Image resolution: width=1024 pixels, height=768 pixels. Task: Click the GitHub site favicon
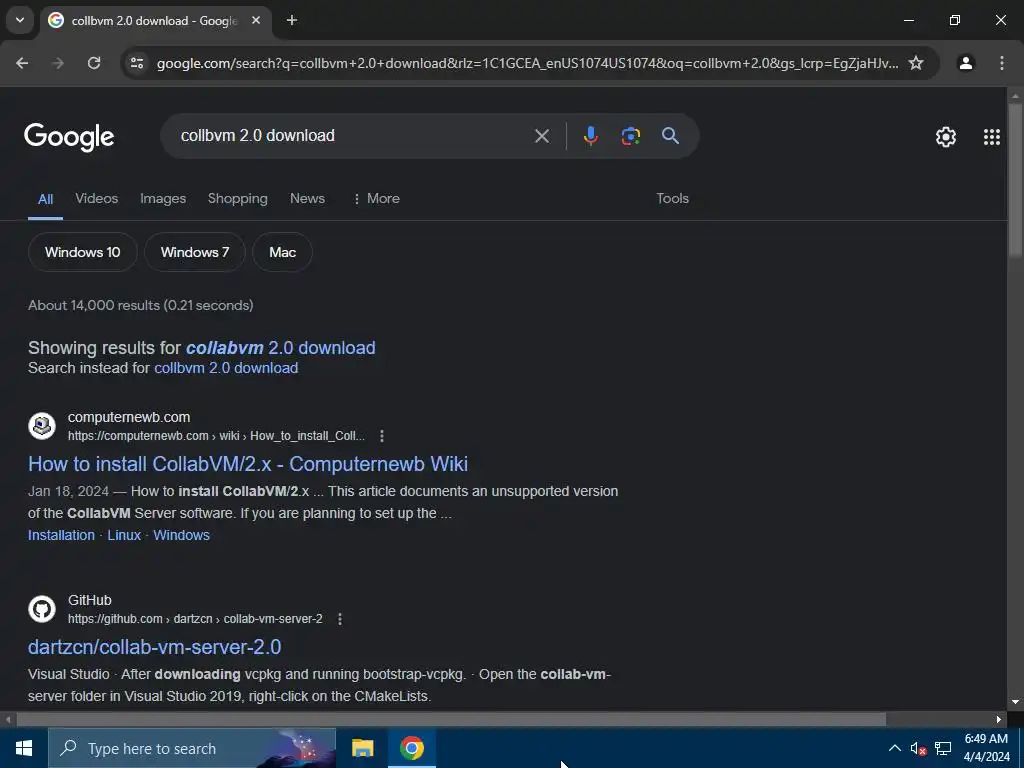(42, 609)
